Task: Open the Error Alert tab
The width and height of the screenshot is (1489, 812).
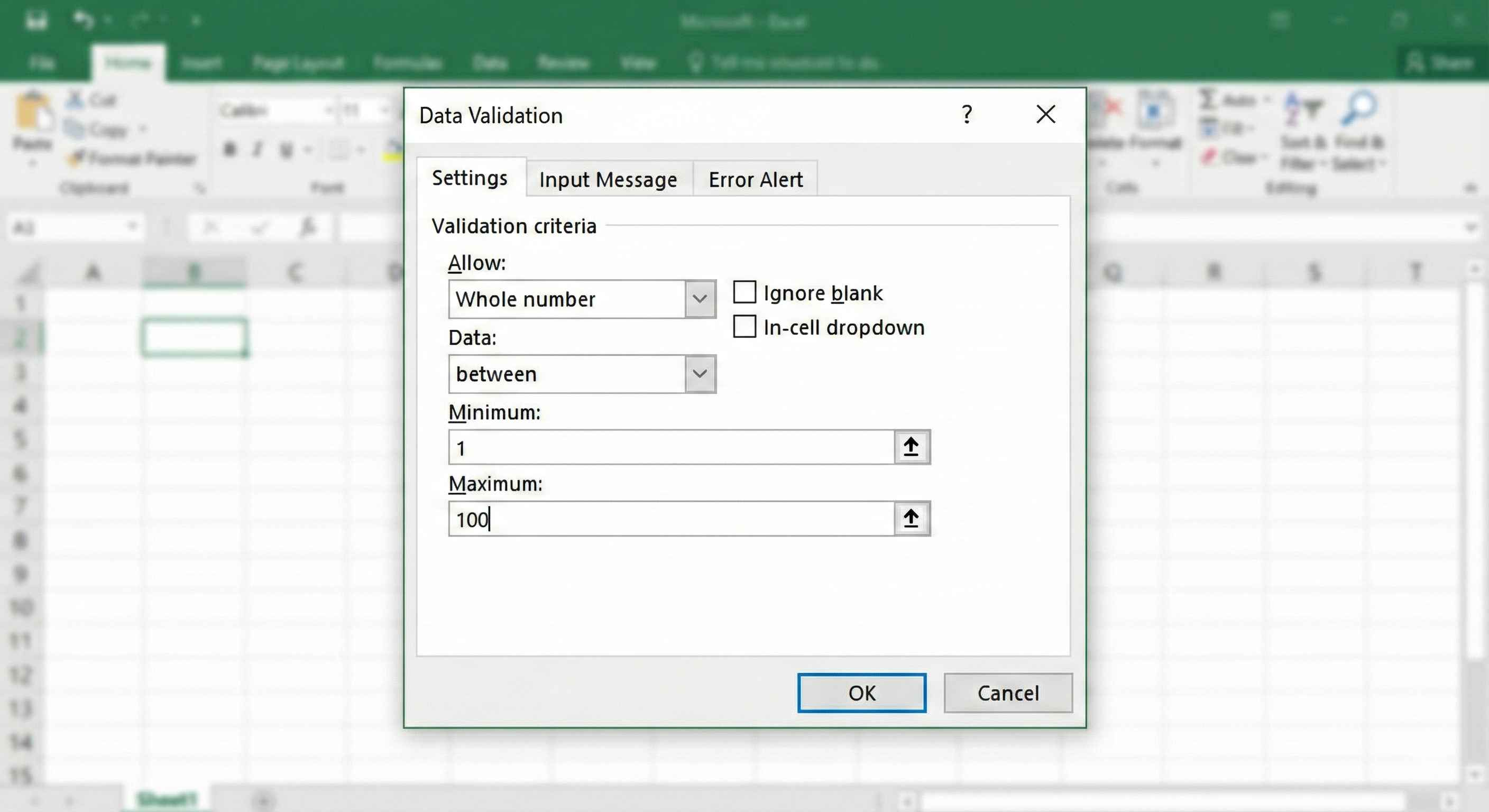Action: (x=755, y=179)
